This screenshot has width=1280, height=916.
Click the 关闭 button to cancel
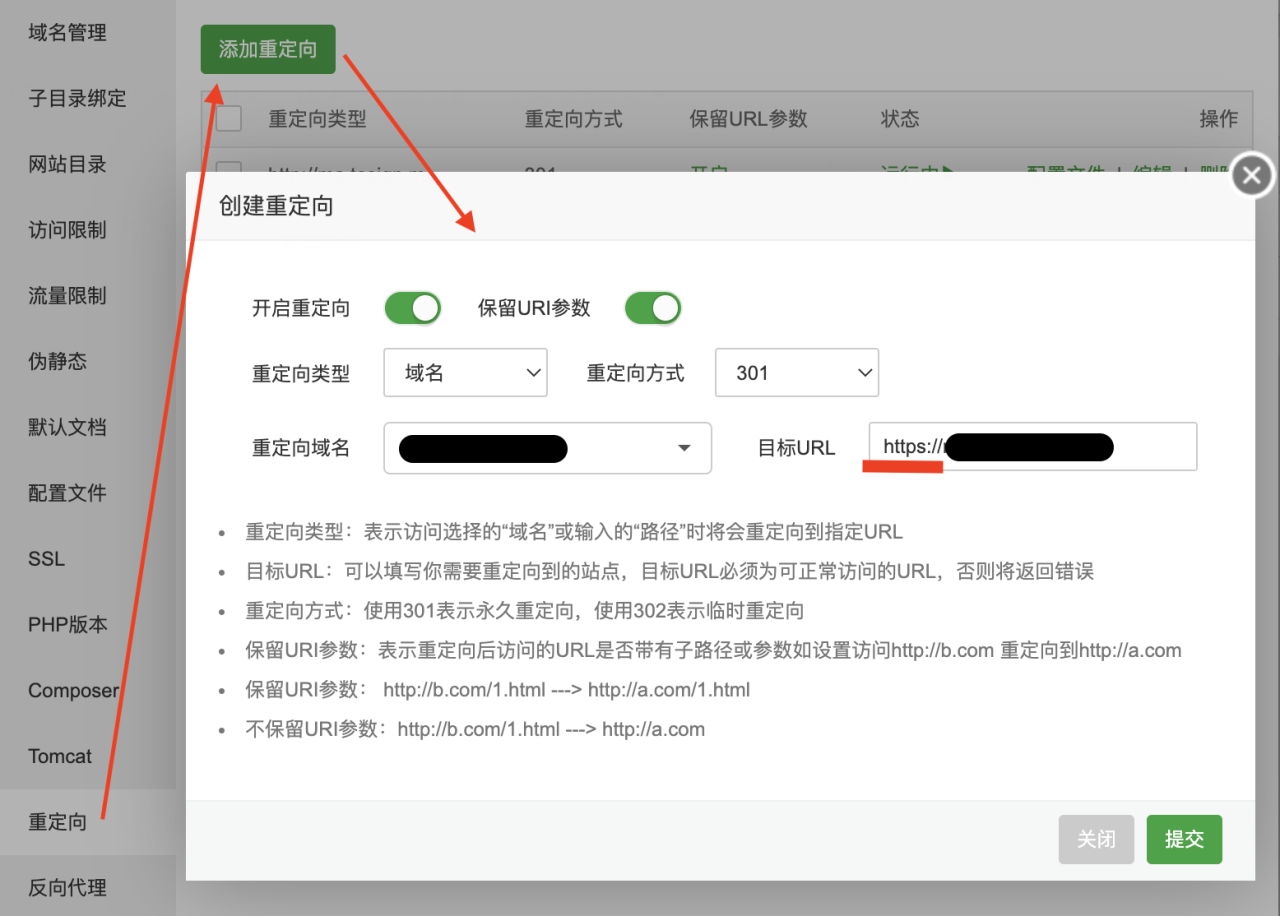1096,839
